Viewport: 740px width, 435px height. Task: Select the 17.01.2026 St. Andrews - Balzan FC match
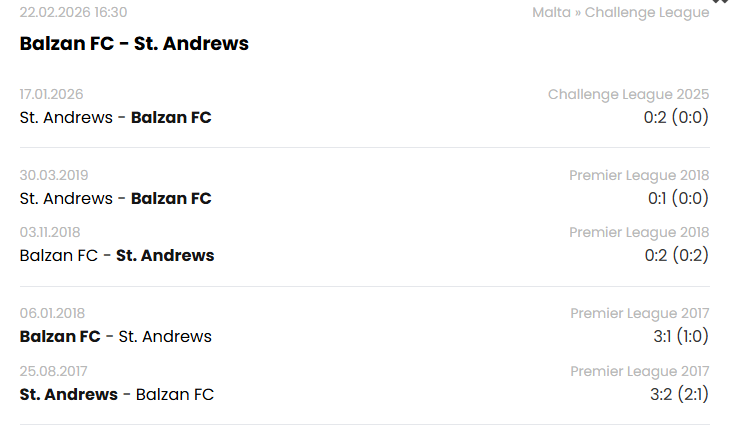tap(115, 117)
